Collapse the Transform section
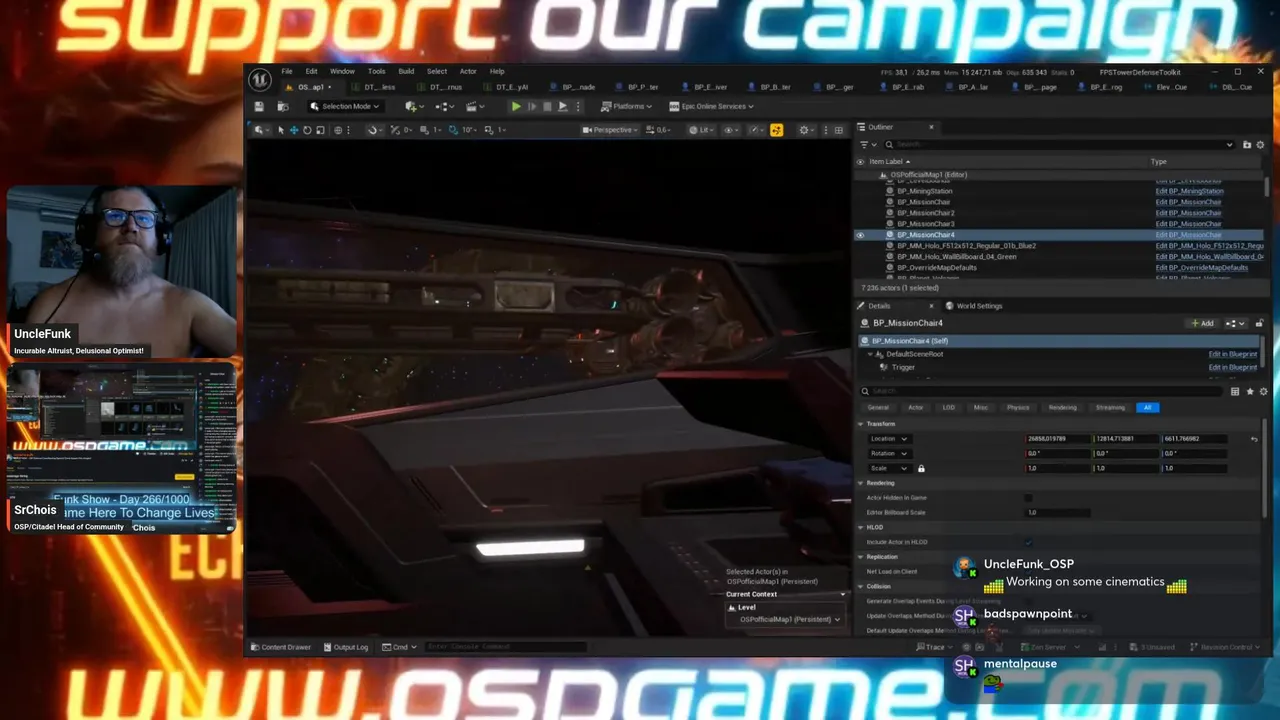The width and height of the screenshot is (1280, 720). click(861, 424)
